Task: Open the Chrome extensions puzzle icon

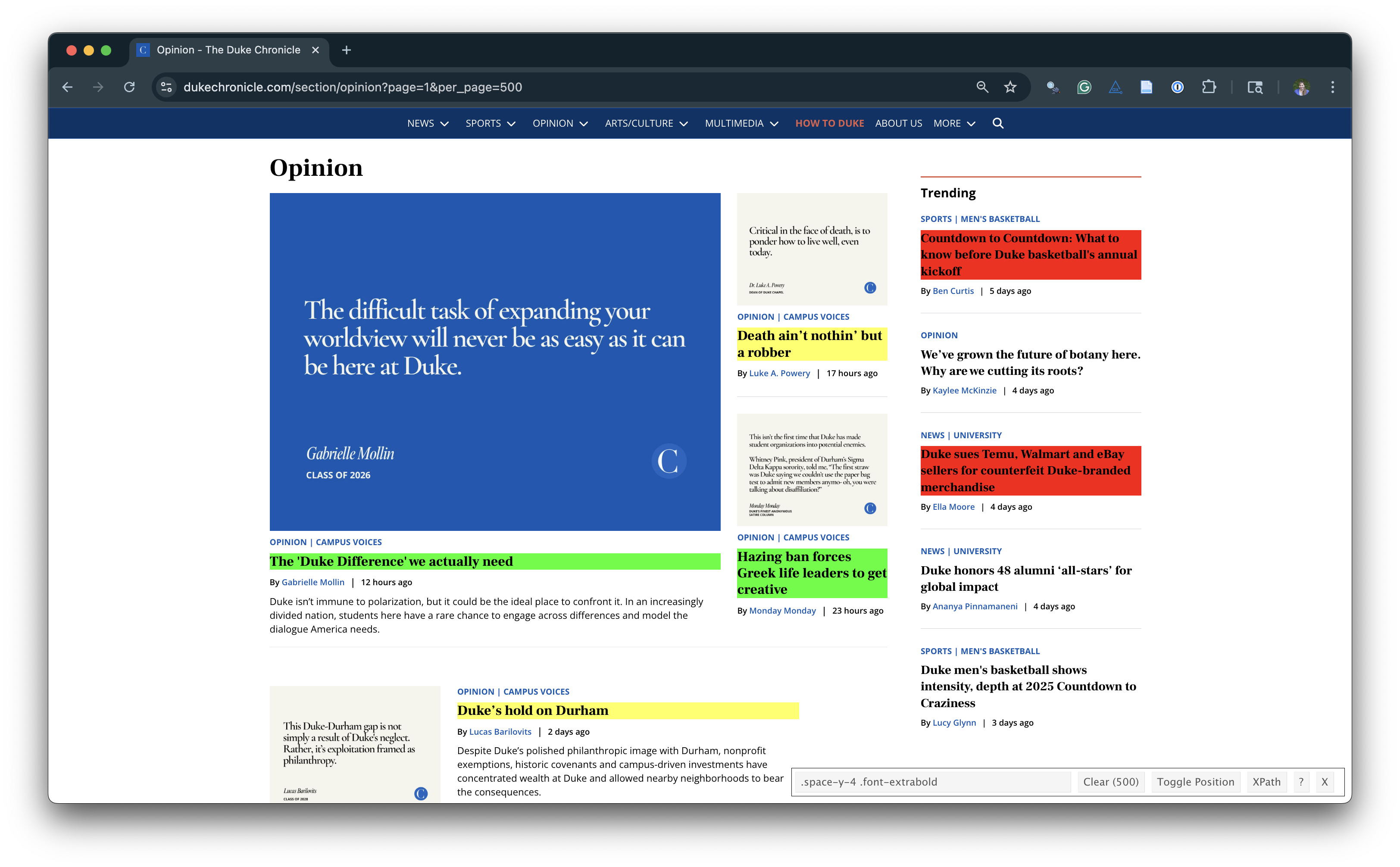Action: pos(1209,87)
